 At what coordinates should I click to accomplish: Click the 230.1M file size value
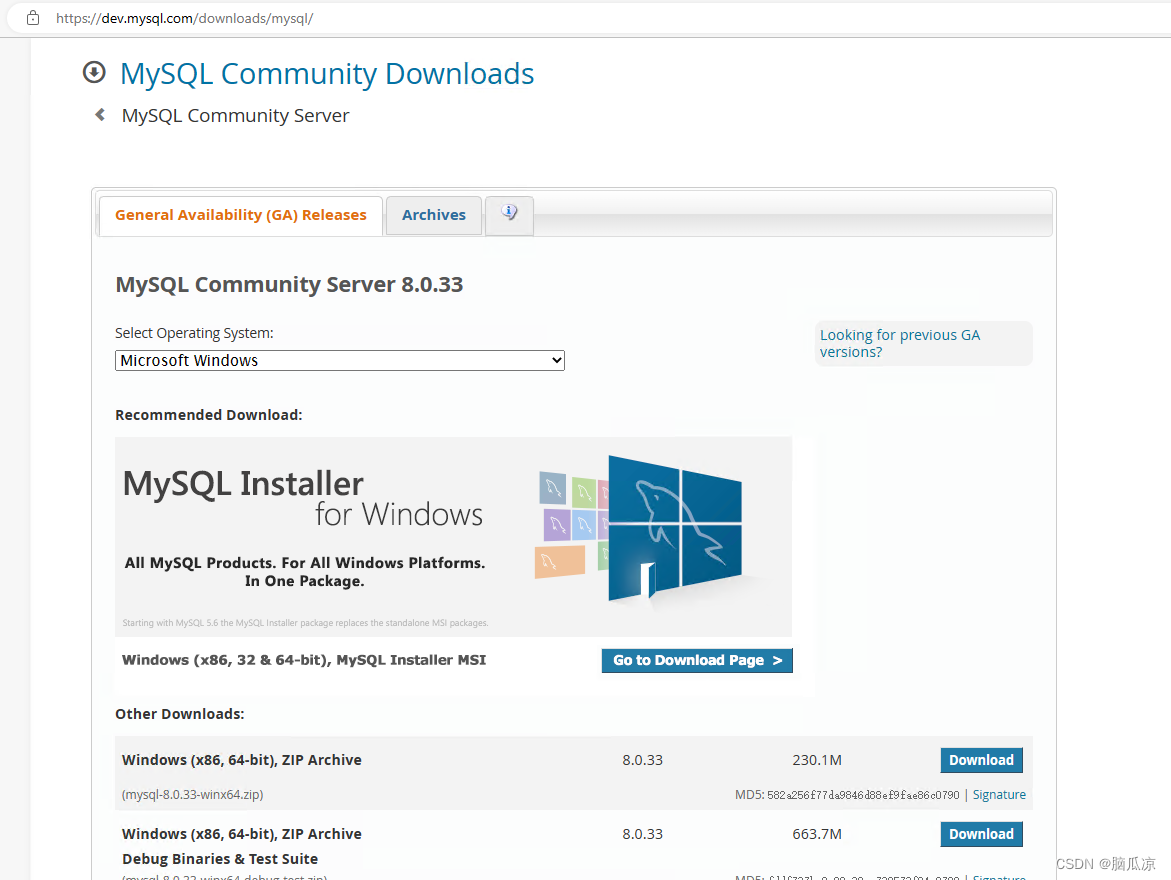click(817, 760)
